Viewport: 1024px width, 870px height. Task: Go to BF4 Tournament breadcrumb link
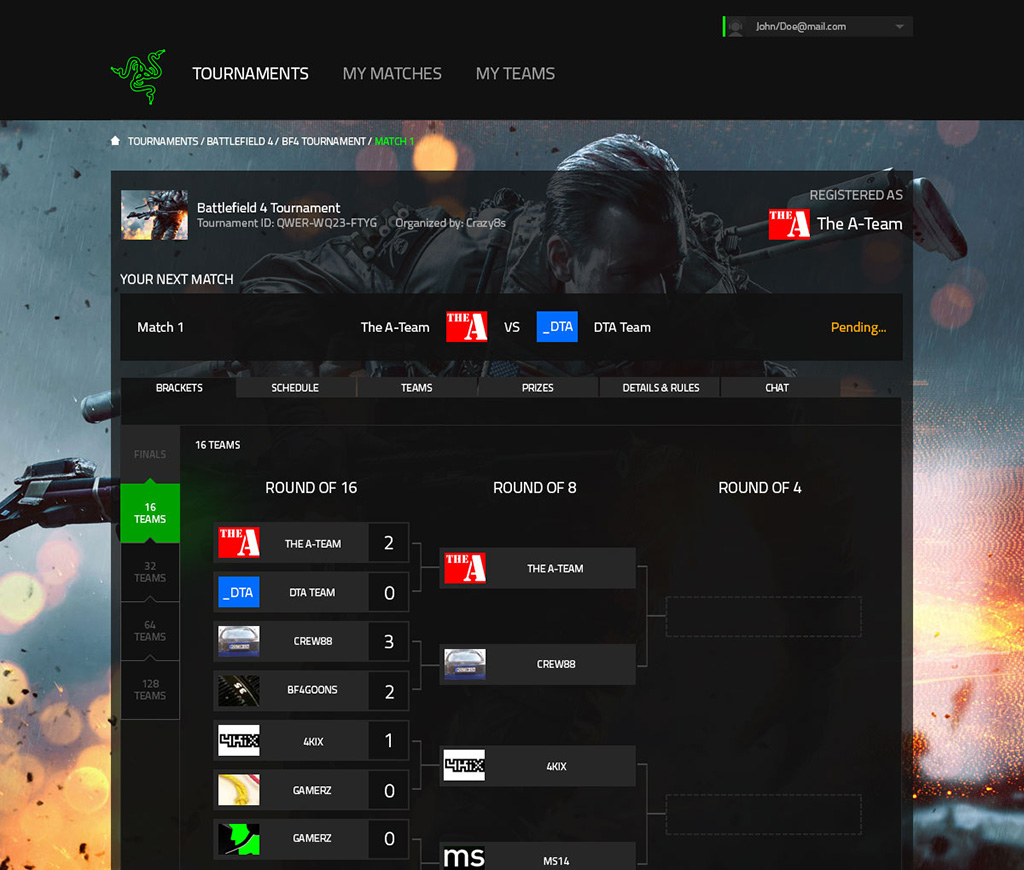323,141
